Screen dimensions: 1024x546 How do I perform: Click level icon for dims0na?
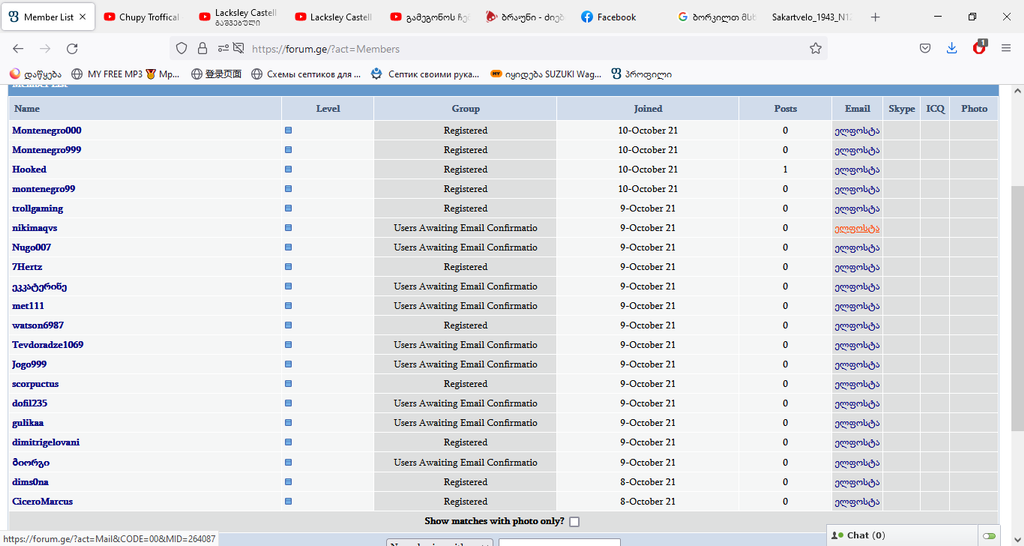coord(288,482)
